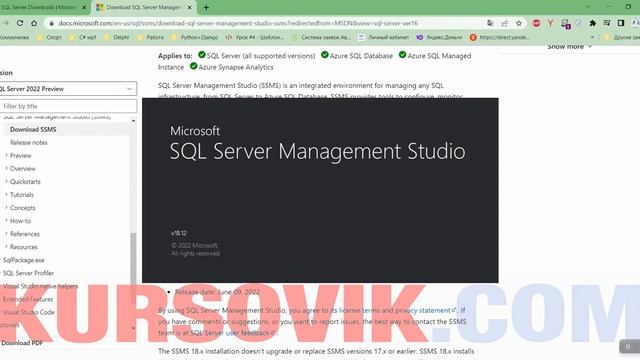The width and height of the screenshot is (640, 360).
Task: Open the https://direct.yande... bookmark
Action: 500,37
